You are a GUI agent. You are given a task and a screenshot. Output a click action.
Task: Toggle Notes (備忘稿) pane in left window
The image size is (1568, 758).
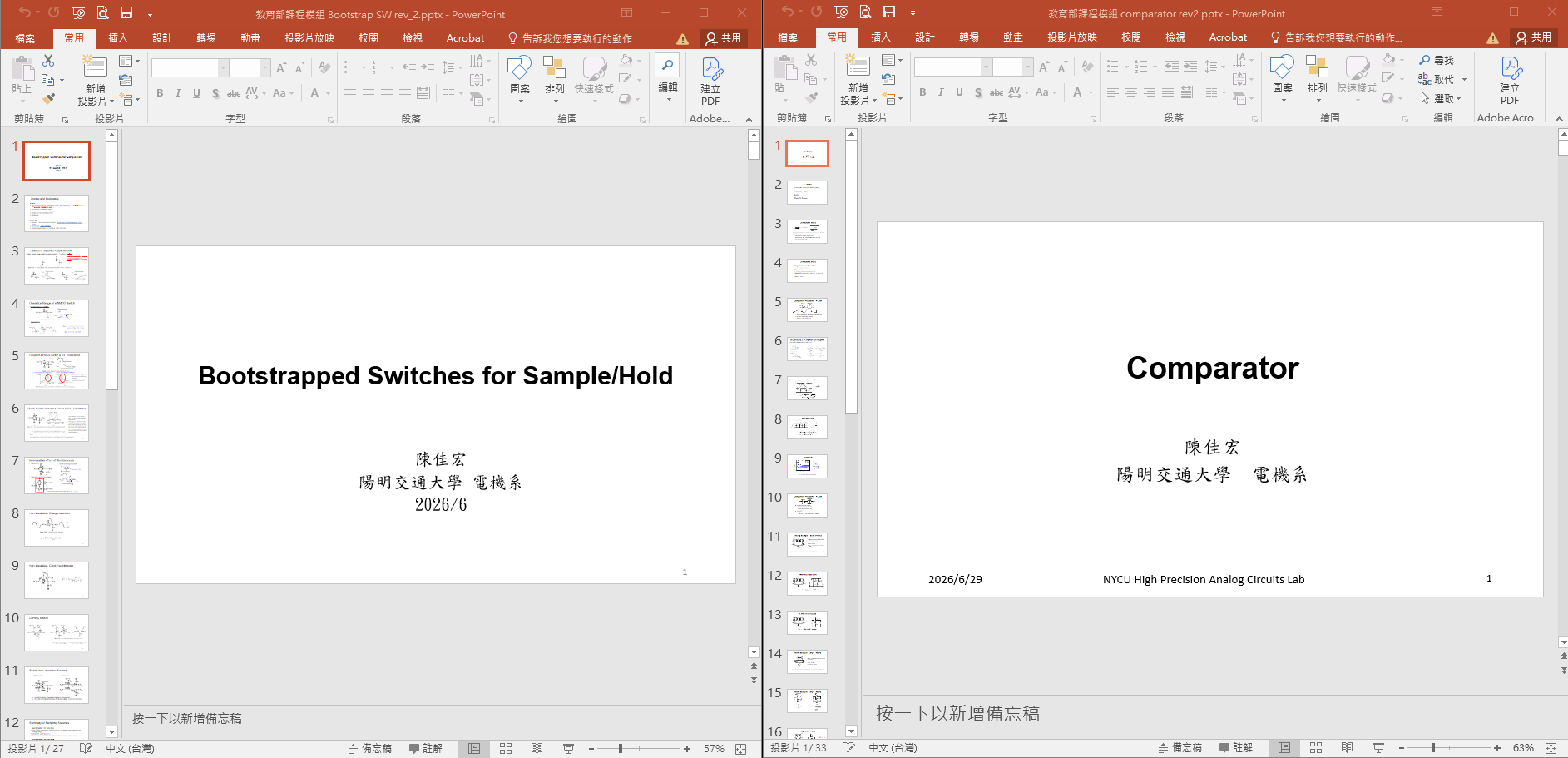pyautogui.click(x=369, y=749)
